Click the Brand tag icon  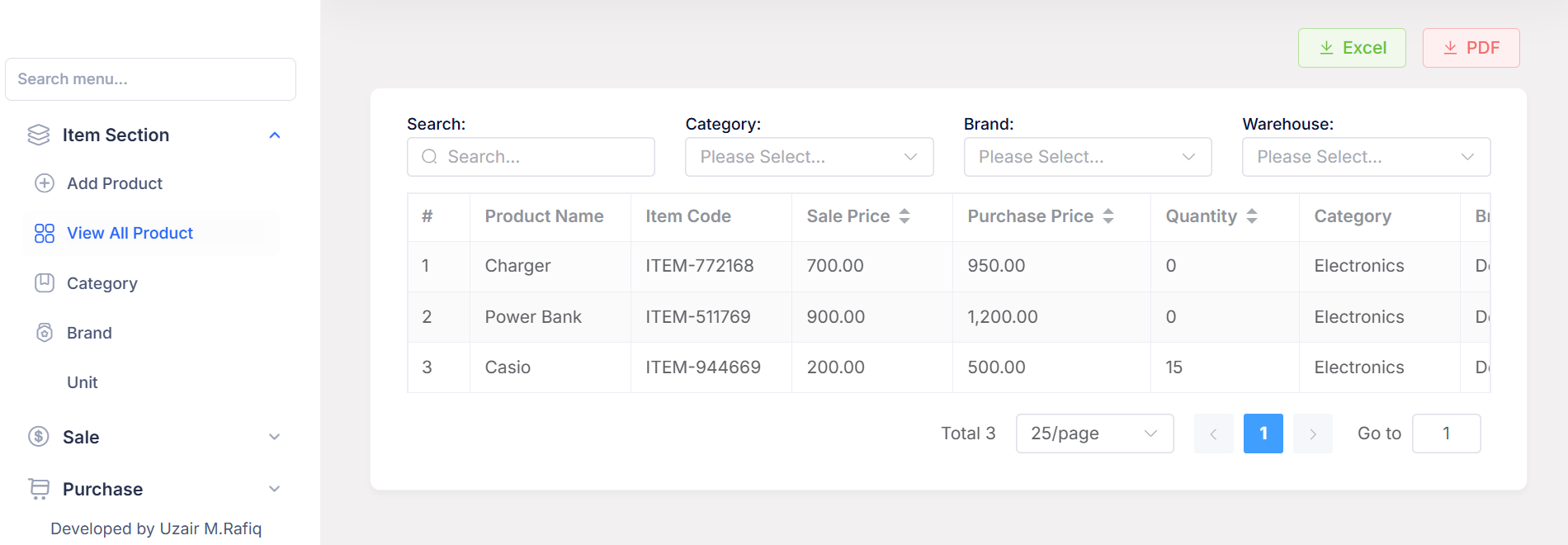[45, 333]
